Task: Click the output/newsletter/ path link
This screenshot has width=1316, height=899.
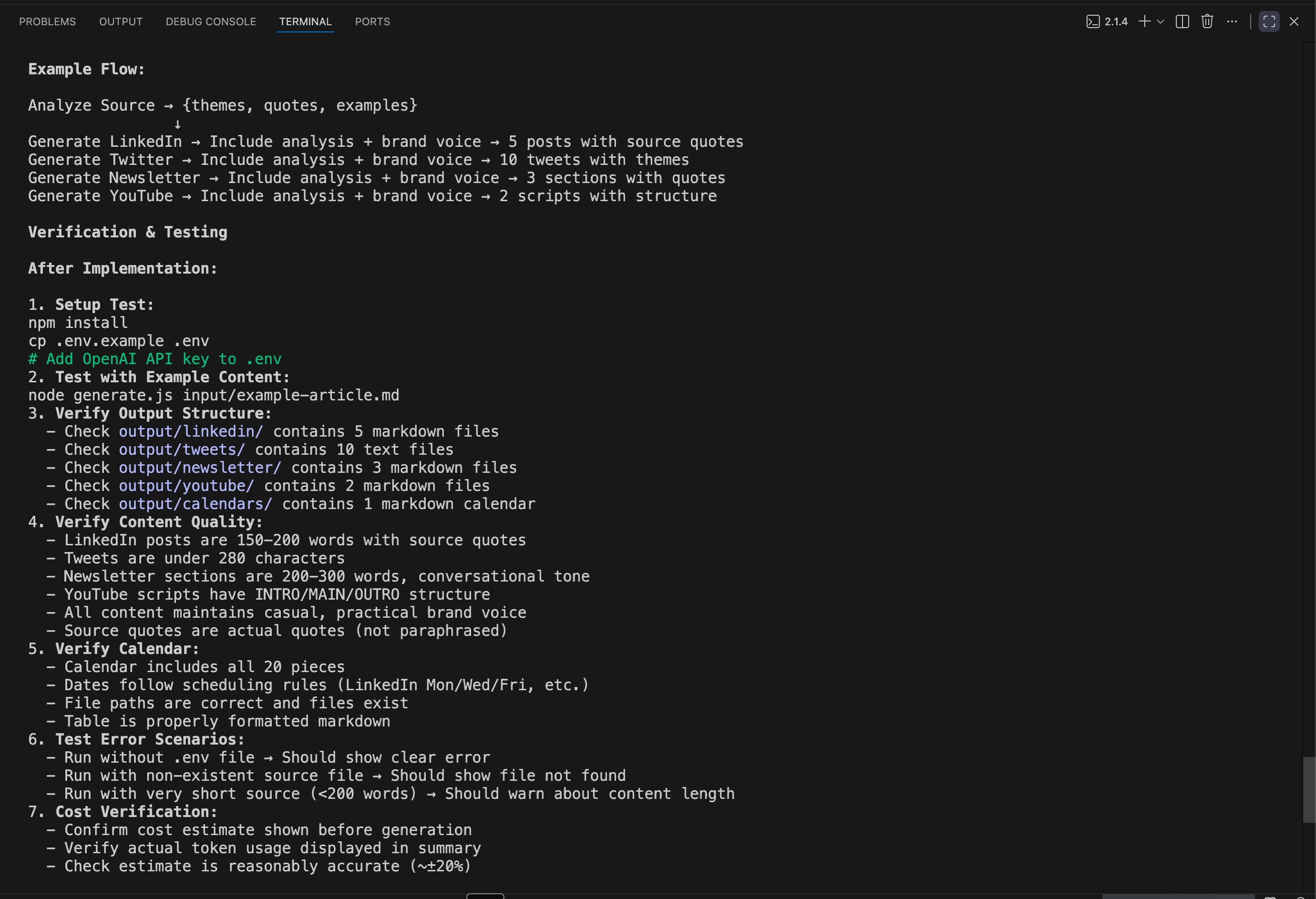Action: [x=200, y=468]
